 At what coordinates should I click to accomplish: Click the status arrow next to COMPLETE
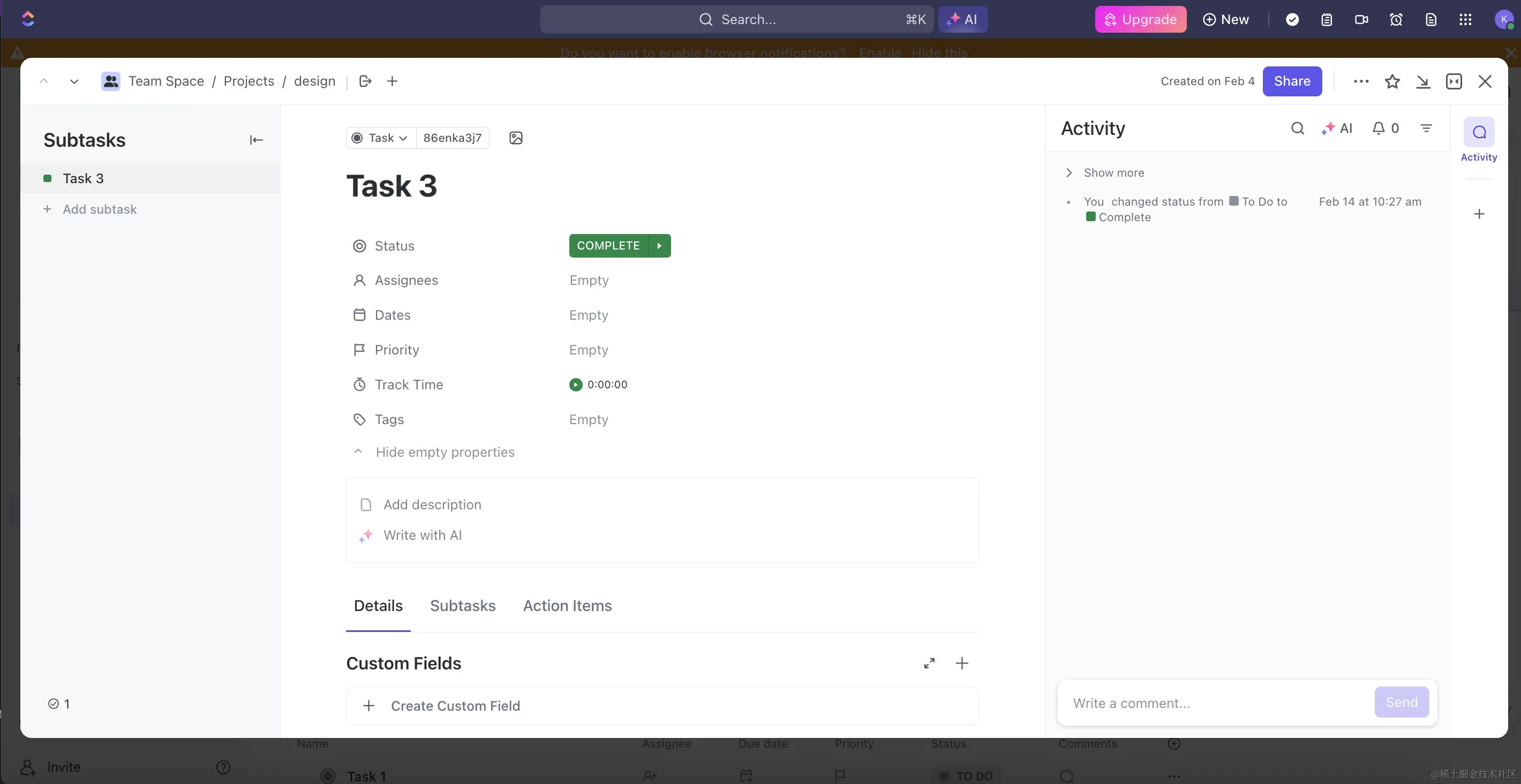[659, 246]
